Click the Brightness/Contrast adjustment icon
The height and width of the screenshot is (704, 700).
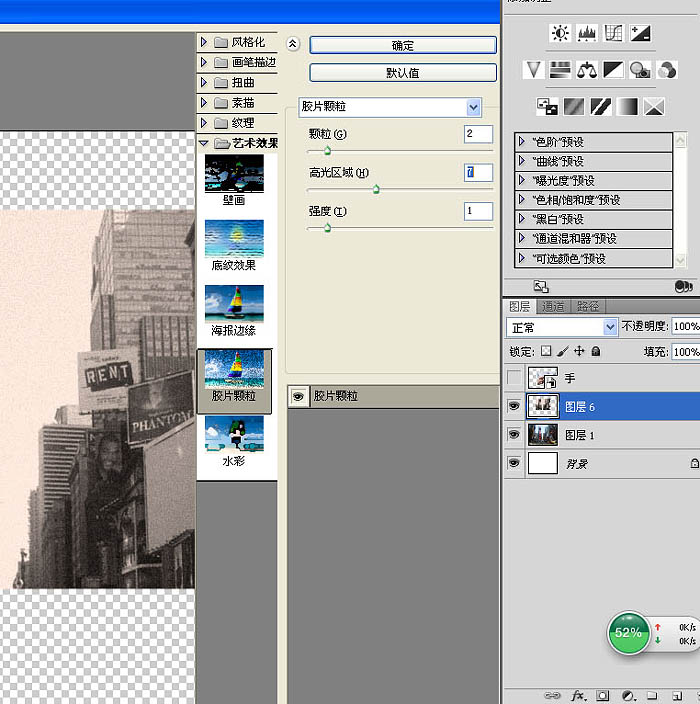(x=560, y=34)
